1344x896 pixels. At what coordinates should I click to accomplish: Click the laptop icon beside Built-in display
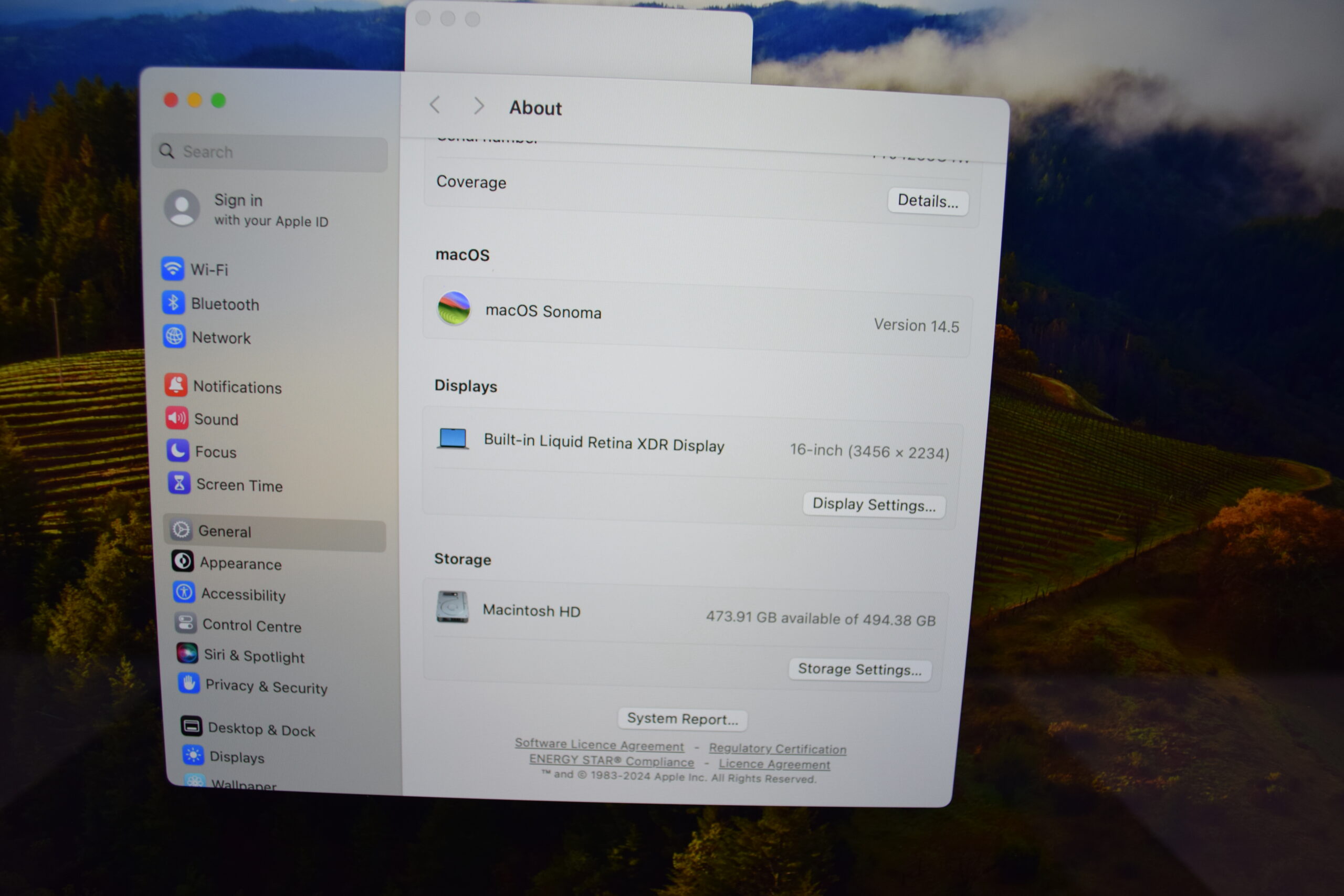[x=453, y=439]
